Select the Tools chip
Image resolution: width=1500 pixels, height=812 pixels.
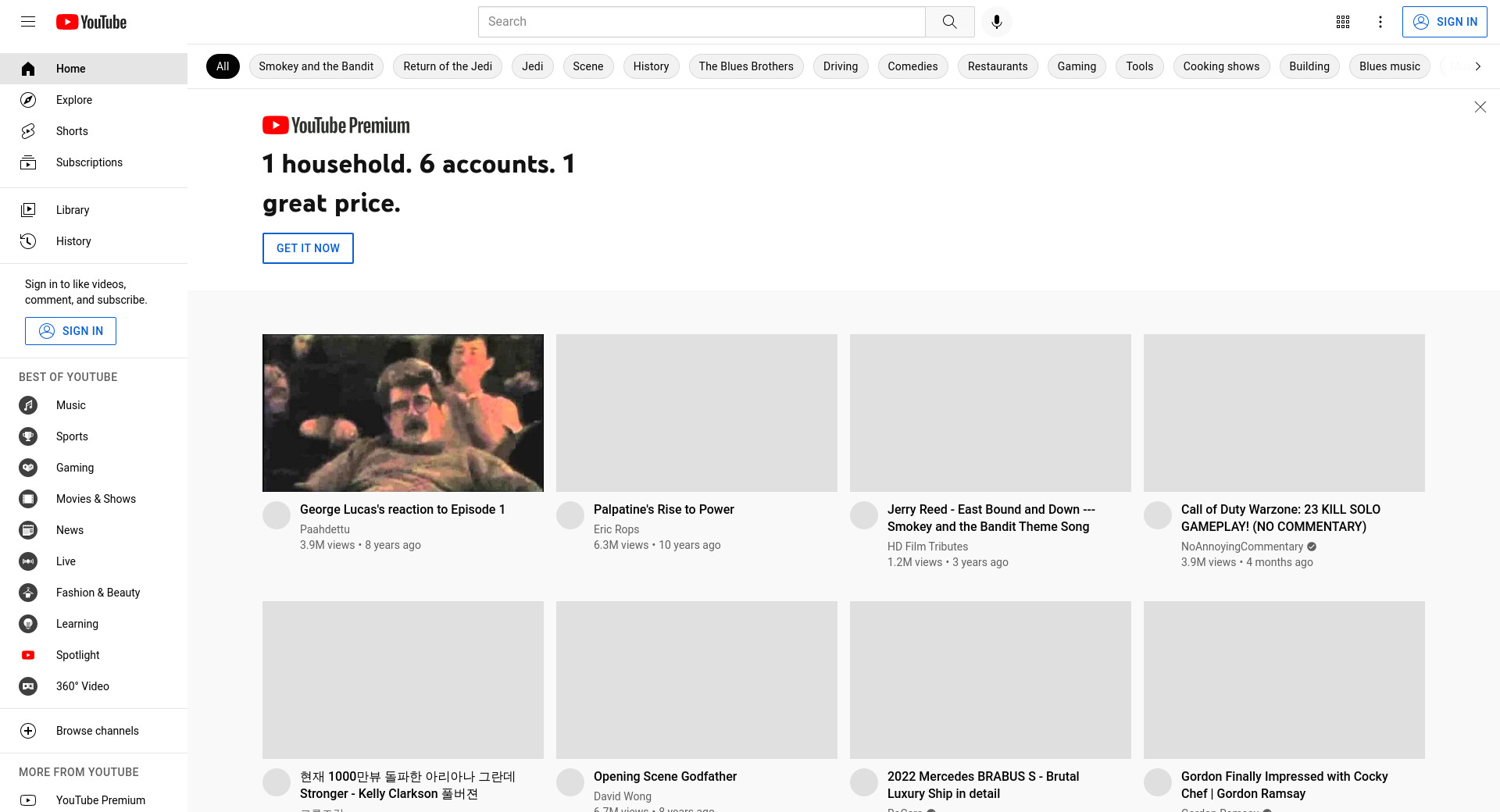tap(1140, 66)
